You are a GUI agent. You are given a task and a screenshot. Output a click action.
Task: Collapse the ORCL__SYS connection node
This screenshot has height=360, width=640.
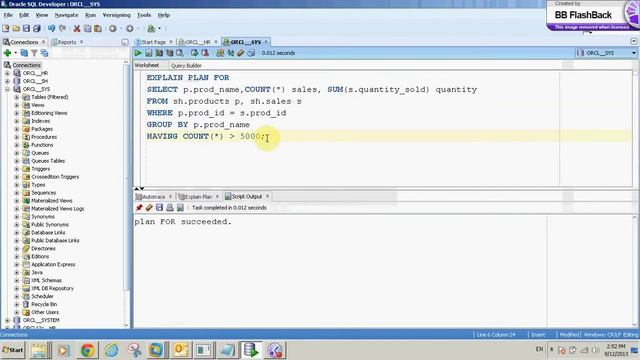point(7,89)
